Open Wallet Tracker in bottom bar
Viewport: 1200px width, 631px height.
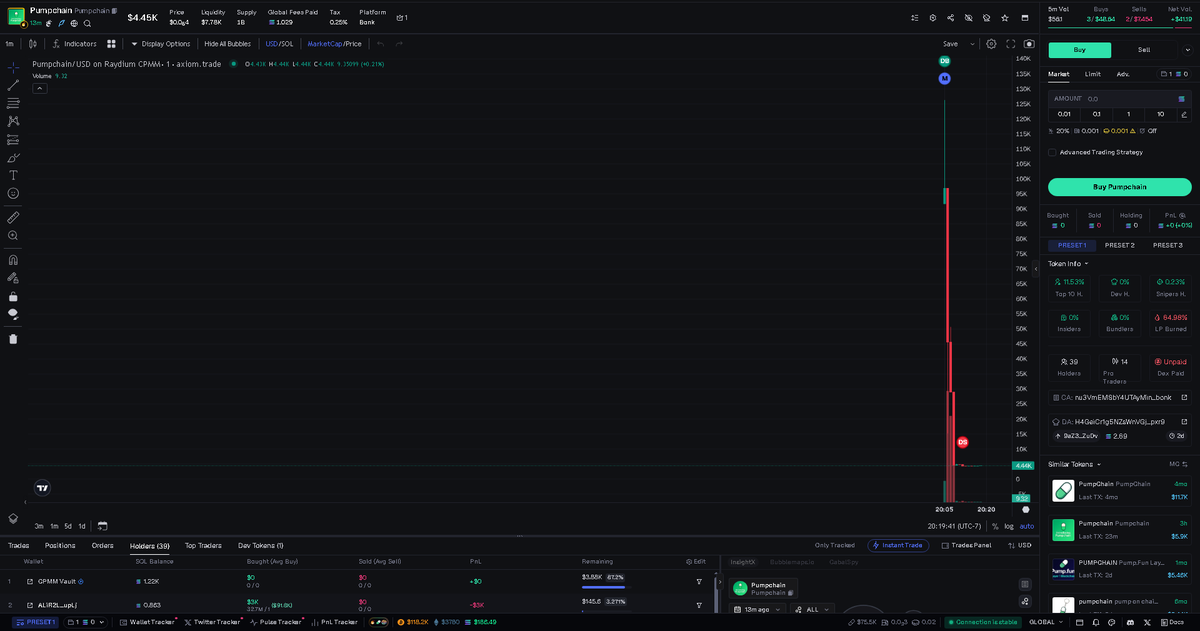[146, 622]
